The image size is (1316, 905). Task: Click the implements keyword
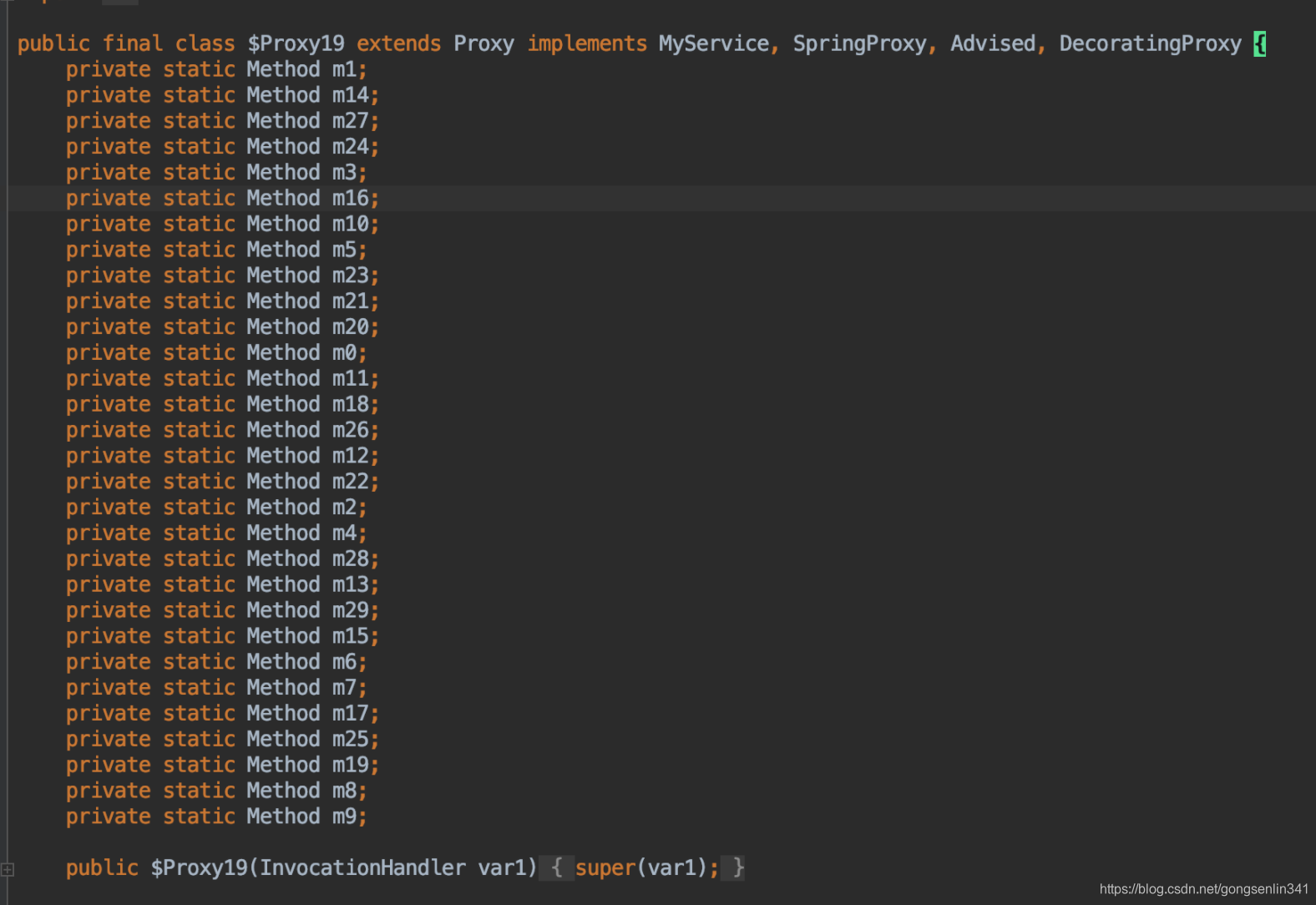pos(587,43)
